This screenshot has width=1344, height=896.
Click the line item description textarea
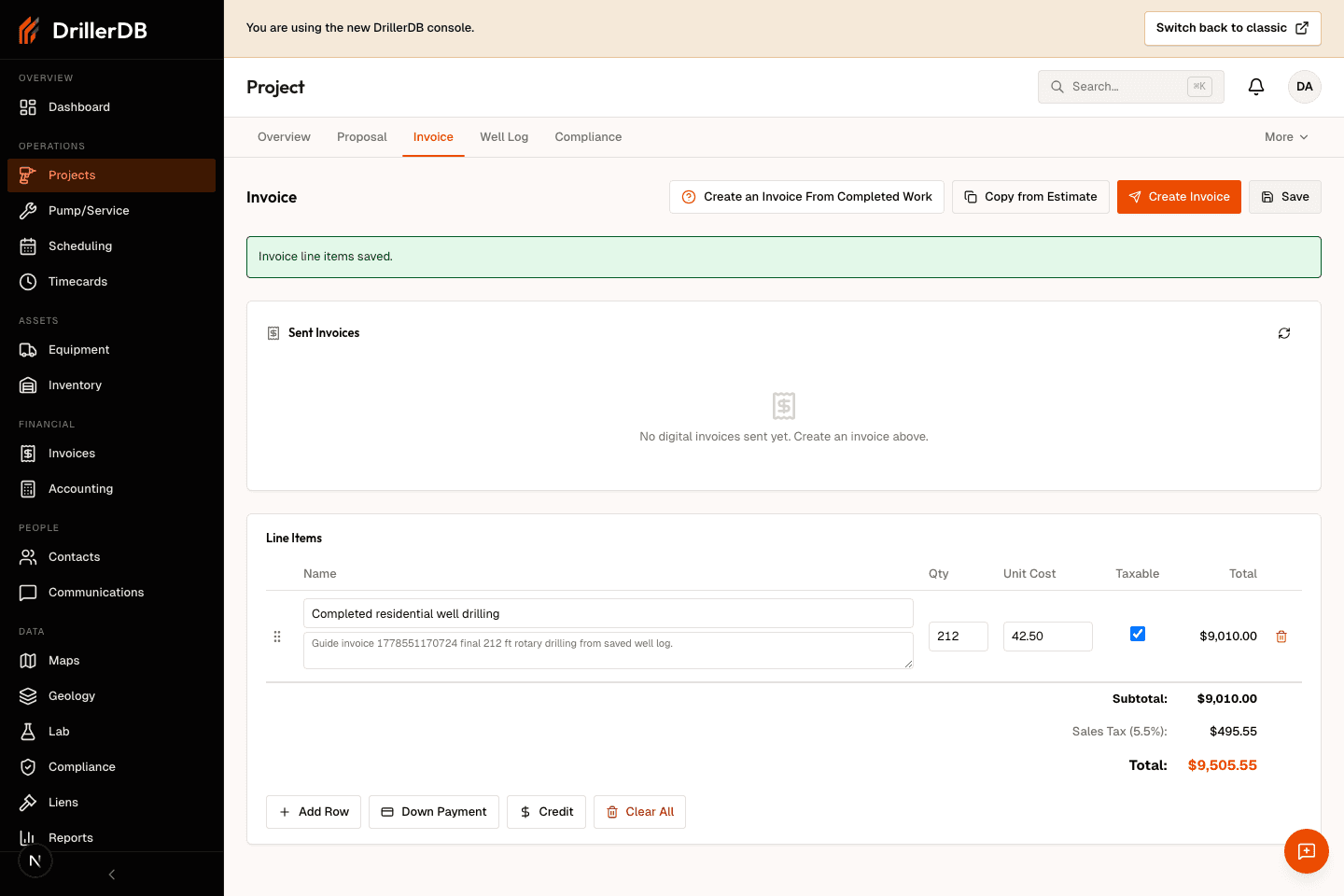(x=609, y=651)
